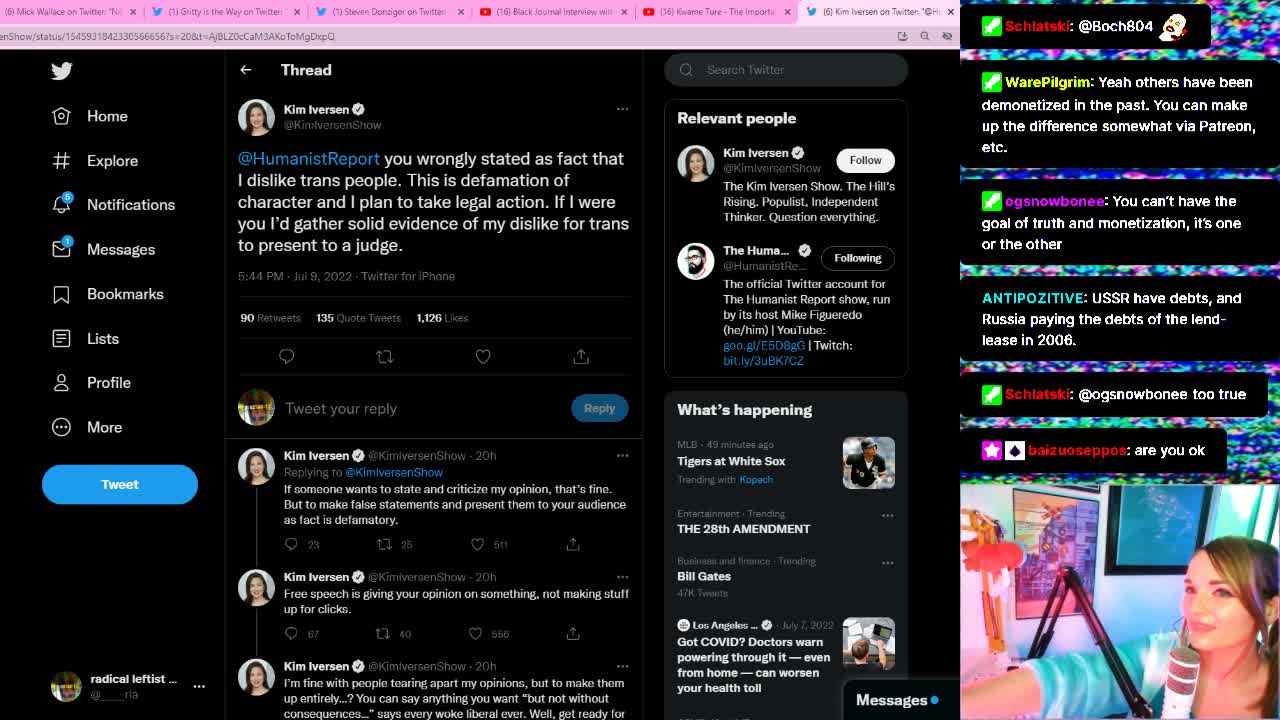The image size is (1280, 720).
Task: Close the Steven Donziger tab
Action: [x=461, y=12]
